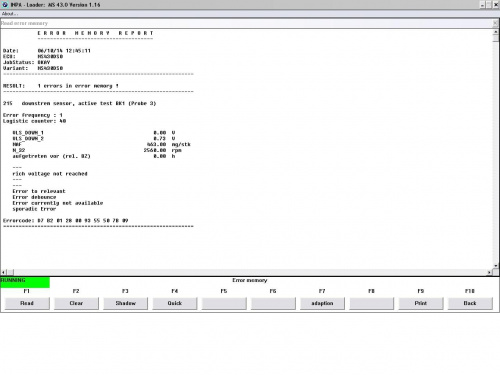Close the Read error memory panel

point(495,23)
